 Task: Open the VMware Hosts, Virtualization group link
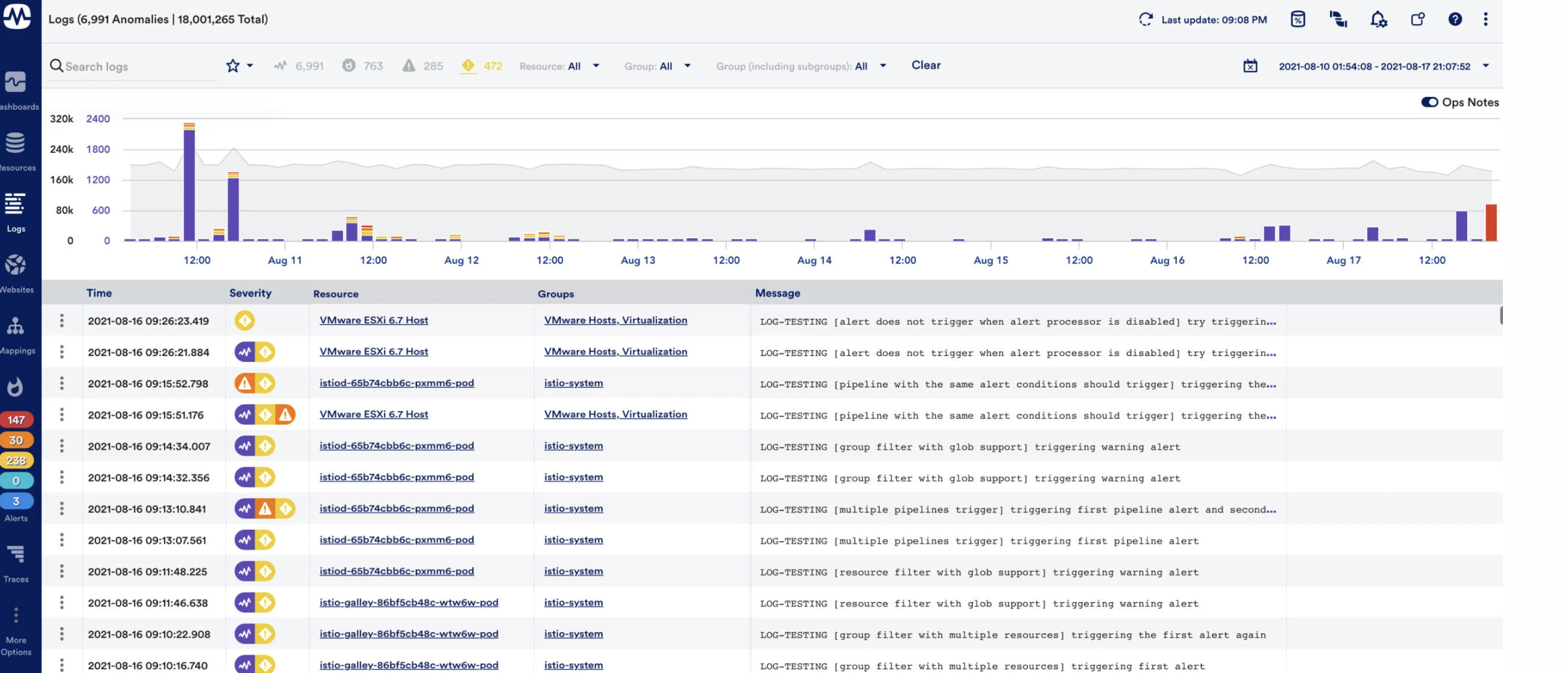pos(615,320)
